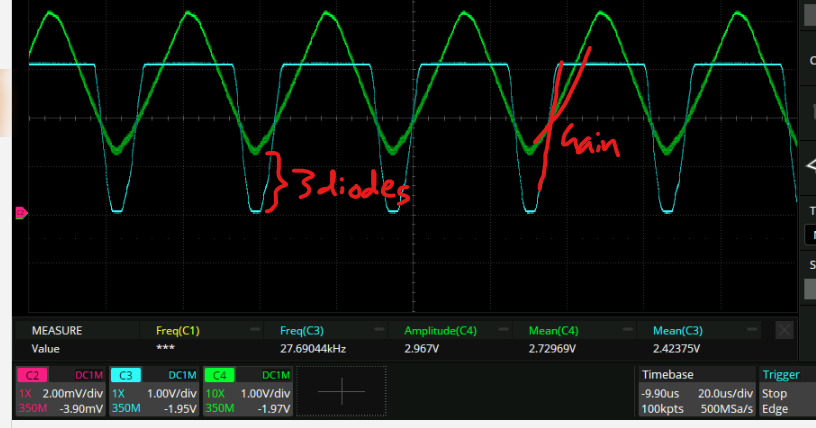Close the MEASURE results panel
The width and height of the screenshot is (816, 428).
785,330
